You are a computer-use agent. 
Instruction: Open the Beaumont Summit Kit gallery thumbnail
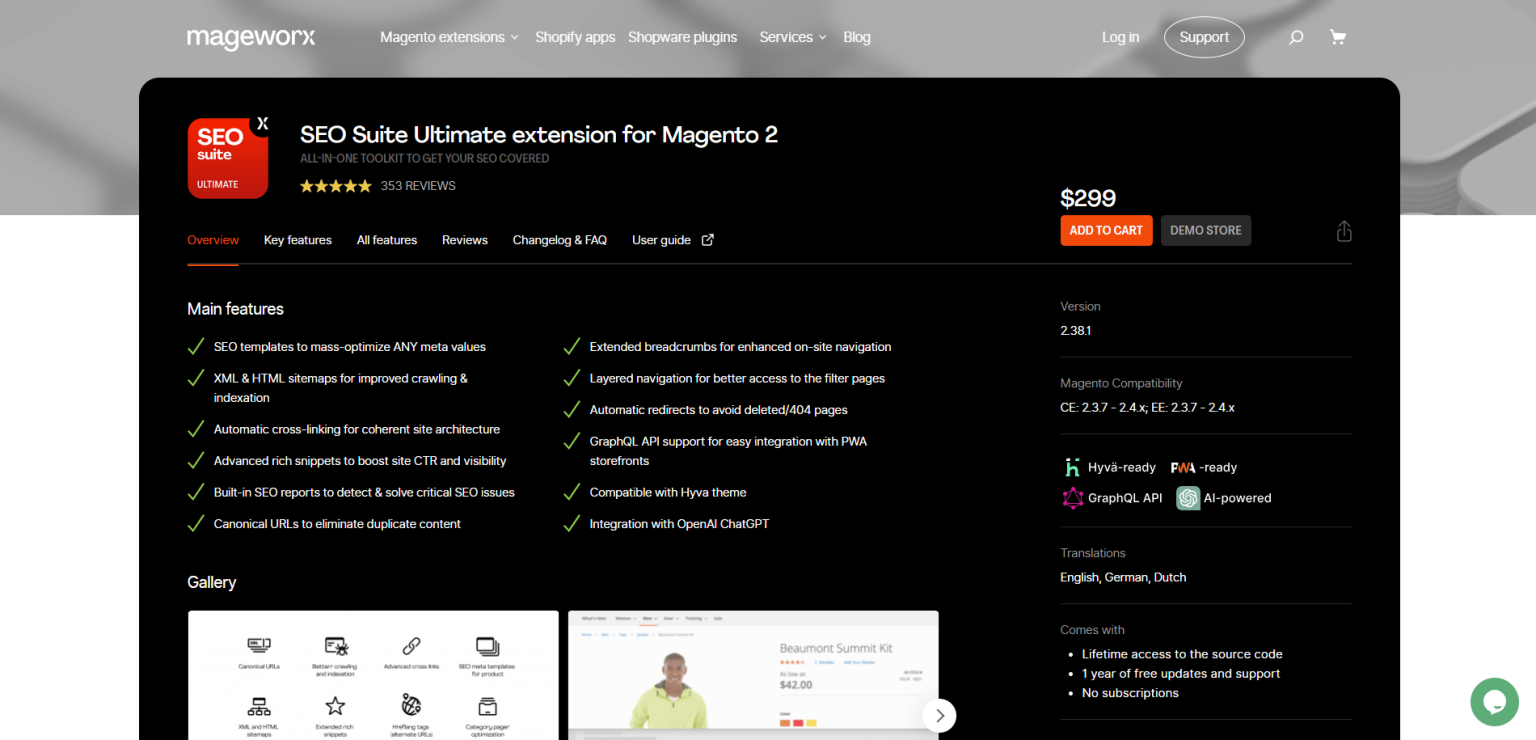coord(753,676)
